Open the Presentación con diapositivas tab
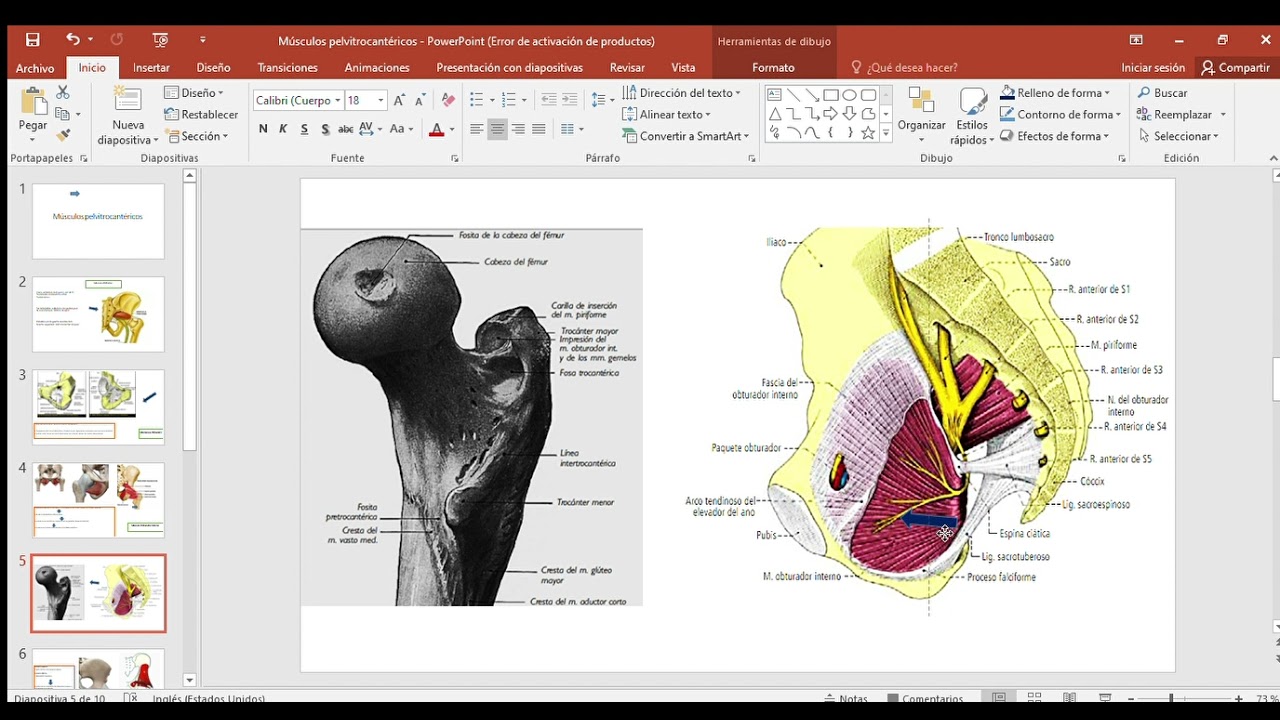The width and height of the screenshot is (1280, 720). coord(509,68)
